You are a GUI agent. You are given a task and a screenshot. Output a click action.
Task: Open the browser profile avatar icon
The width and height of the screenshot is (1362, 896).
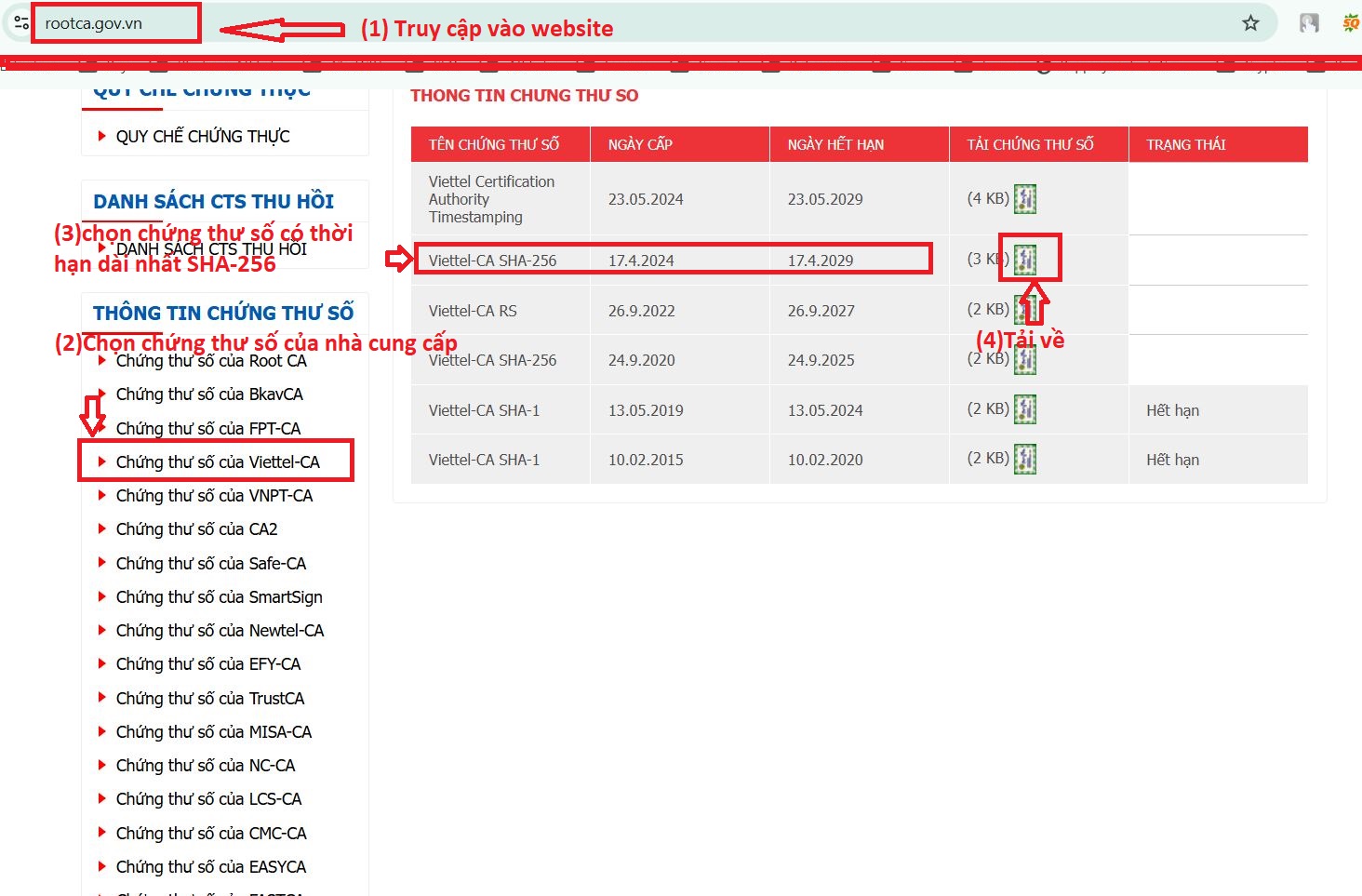coord(1309,23)
